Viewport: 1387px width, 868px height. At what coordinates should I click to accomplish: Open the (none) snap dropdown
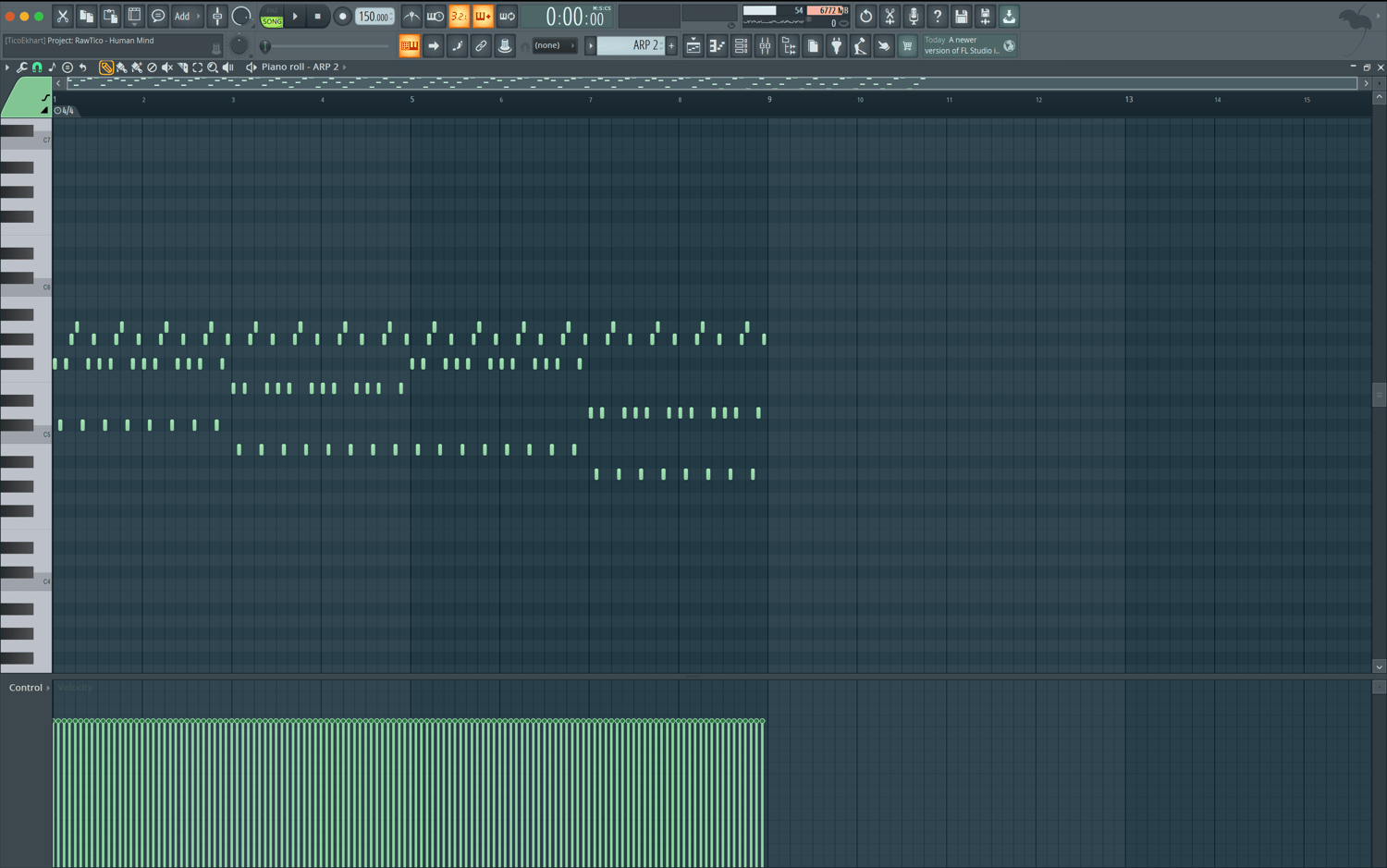pos(555,46)
